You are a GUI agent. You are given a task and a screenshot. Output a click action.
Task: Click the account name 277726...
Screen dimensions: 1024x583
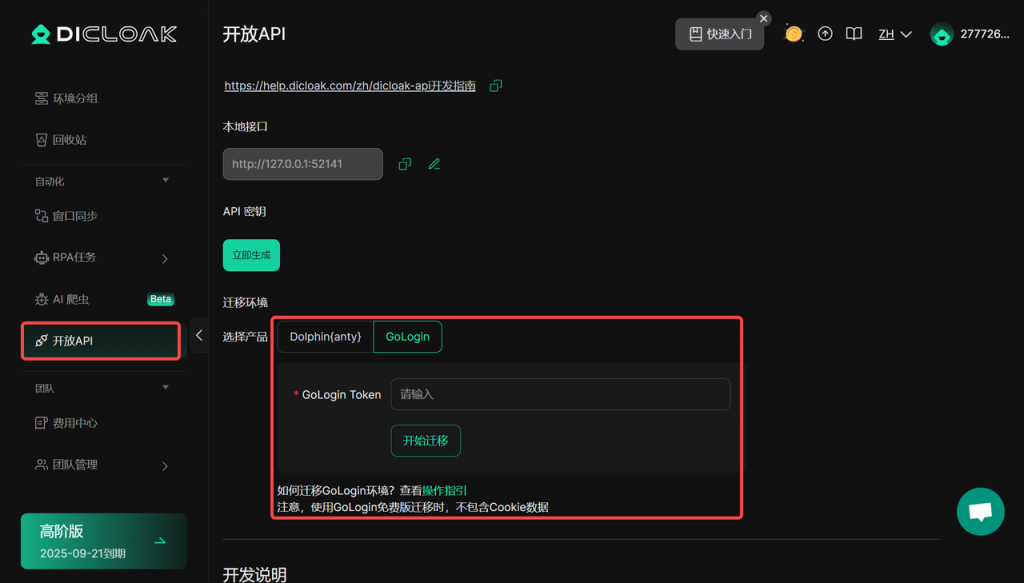tap(984, 34)
